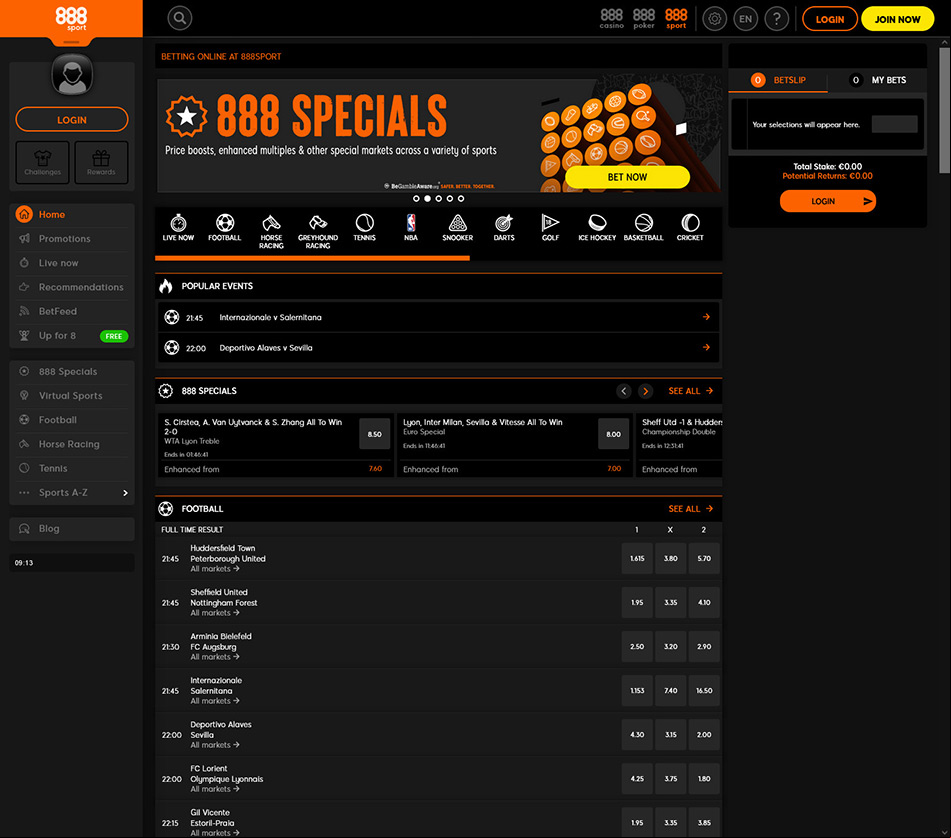Click the yellow JOIN NOW button
951x838 pixels.
898,19
